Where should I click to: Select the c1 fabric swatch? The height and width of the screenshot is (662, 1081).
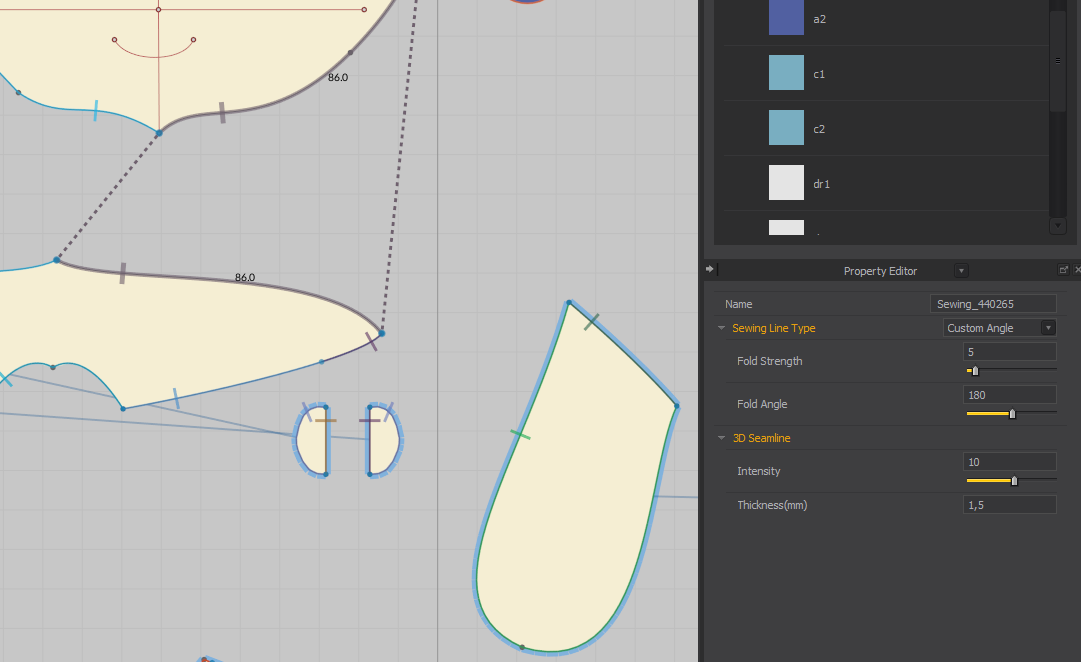coord(786,72)
